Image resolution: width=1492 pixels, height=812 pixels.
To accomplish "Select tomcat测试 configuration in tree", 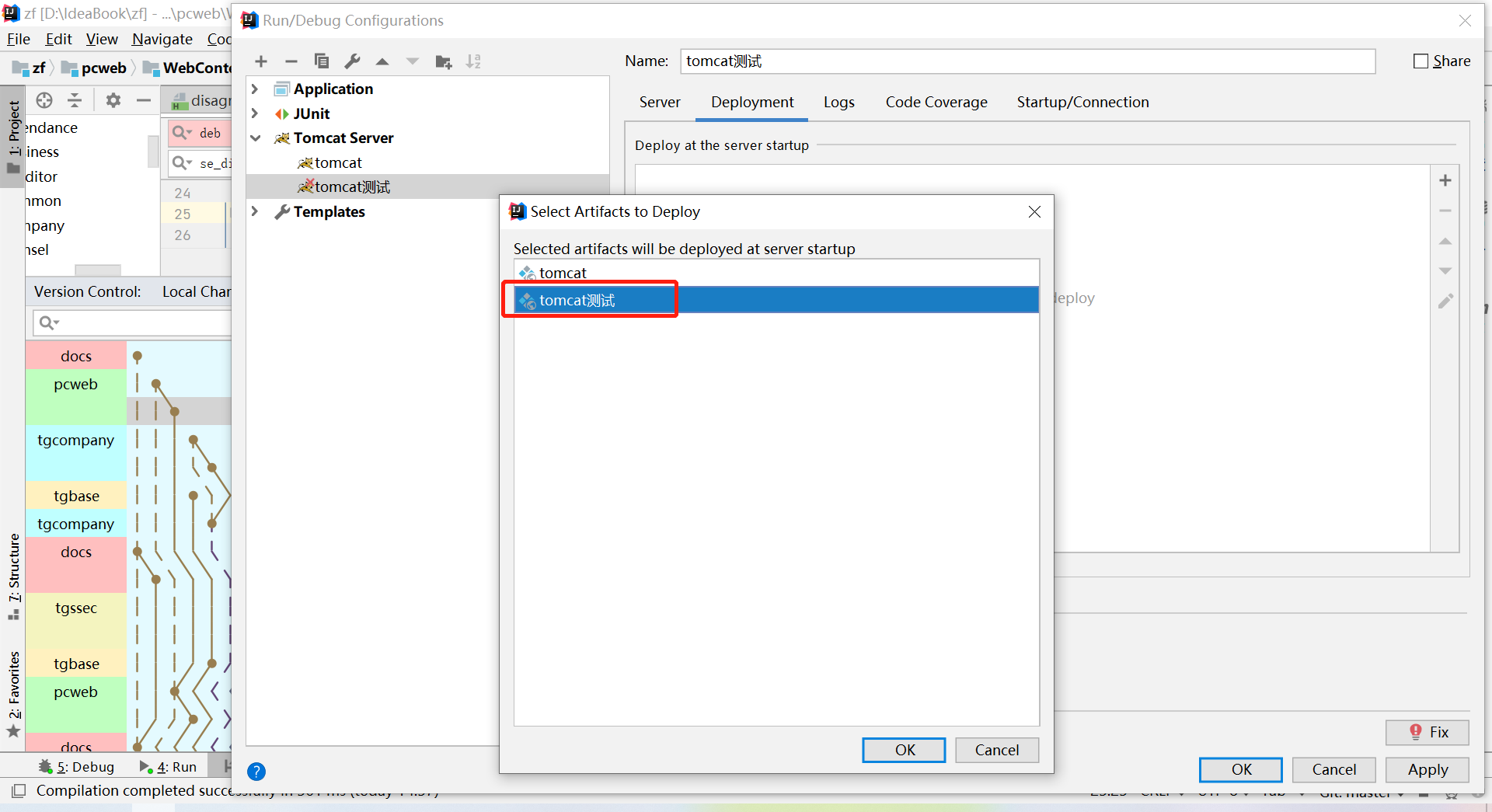I will [343, 186].
